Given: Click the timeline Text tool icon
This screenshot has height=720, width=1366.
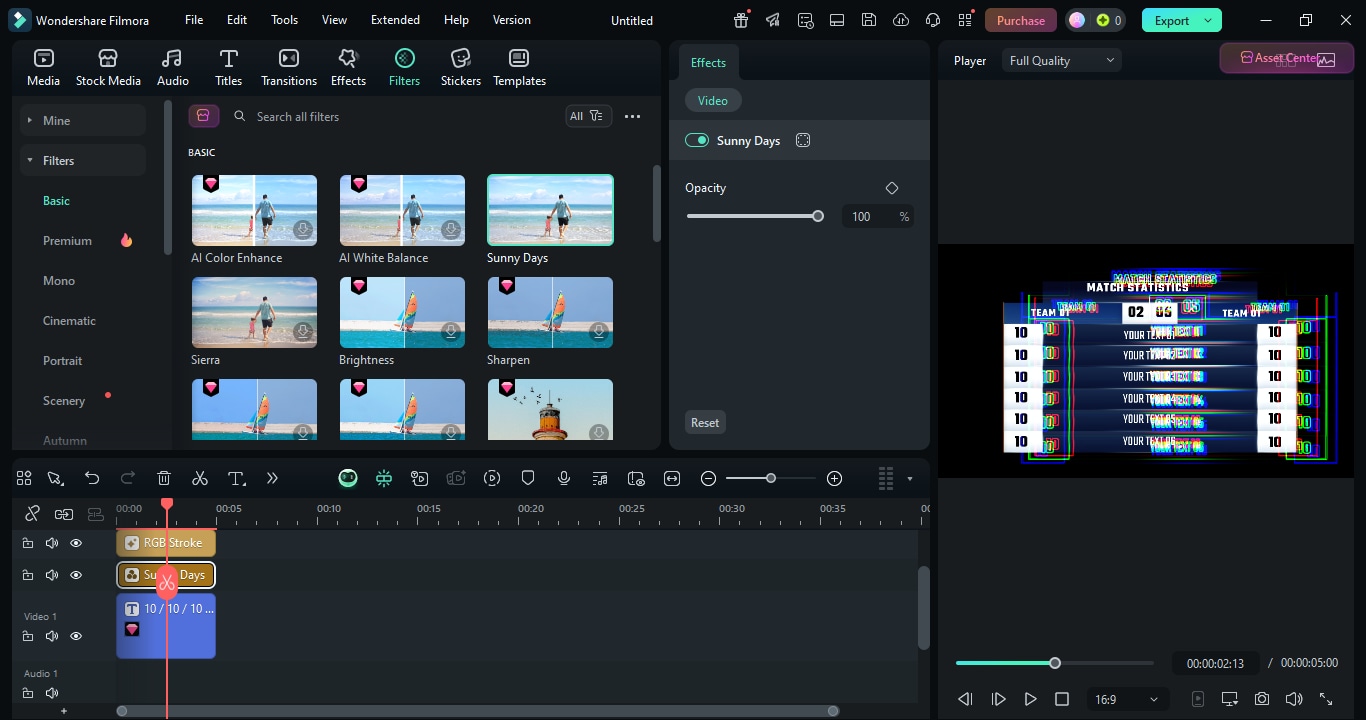Looking at the screenshot, I should click(236, 478).
